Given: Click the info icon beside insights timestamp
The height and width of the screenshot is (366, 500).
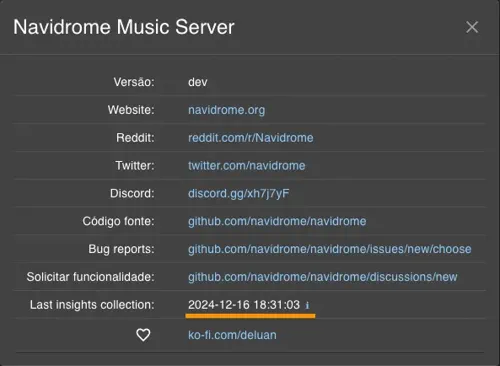Looking at the screenshot, I should [x=307, y=305].
